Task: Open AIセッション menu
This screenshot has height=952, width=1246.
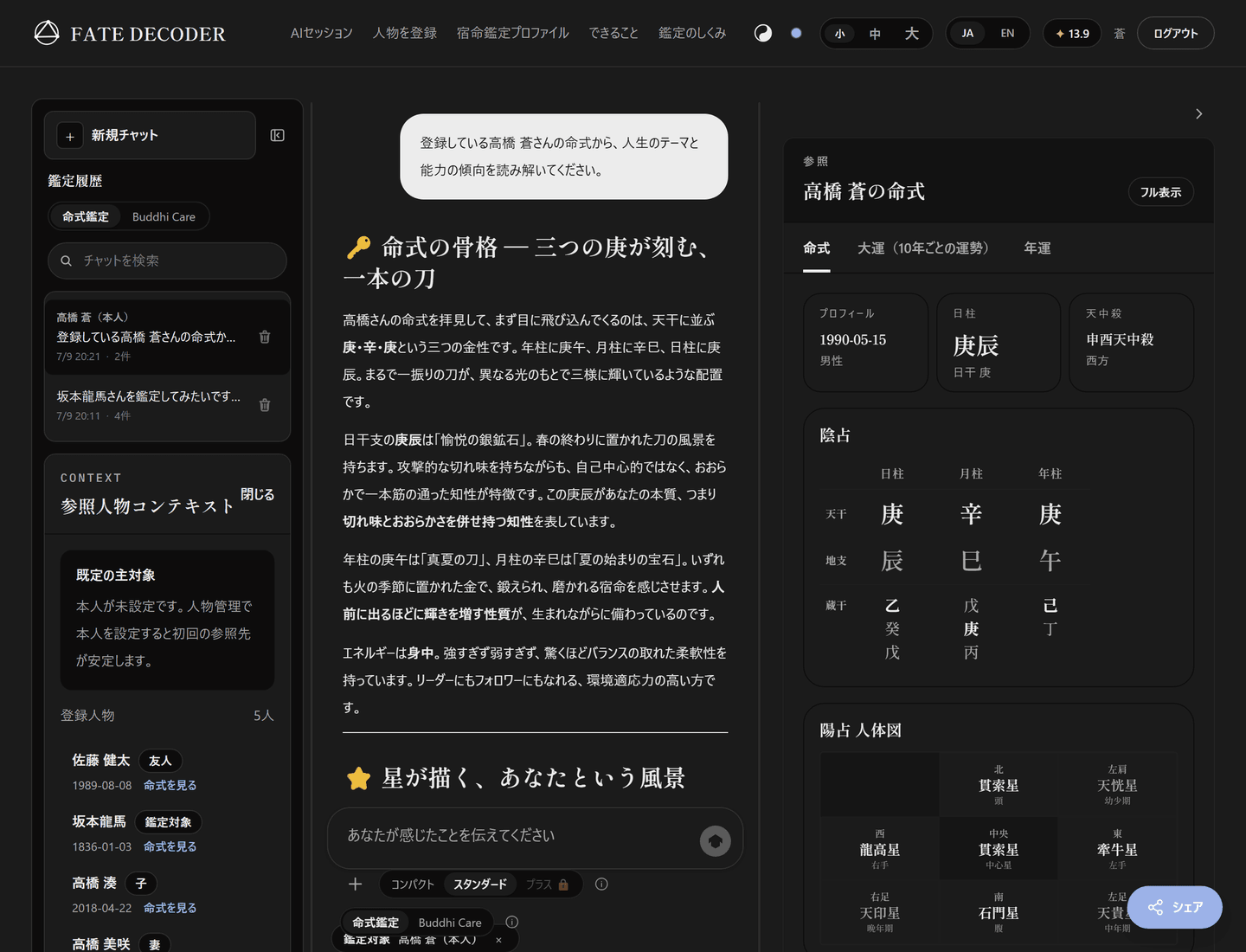Action: coord(322,33)
